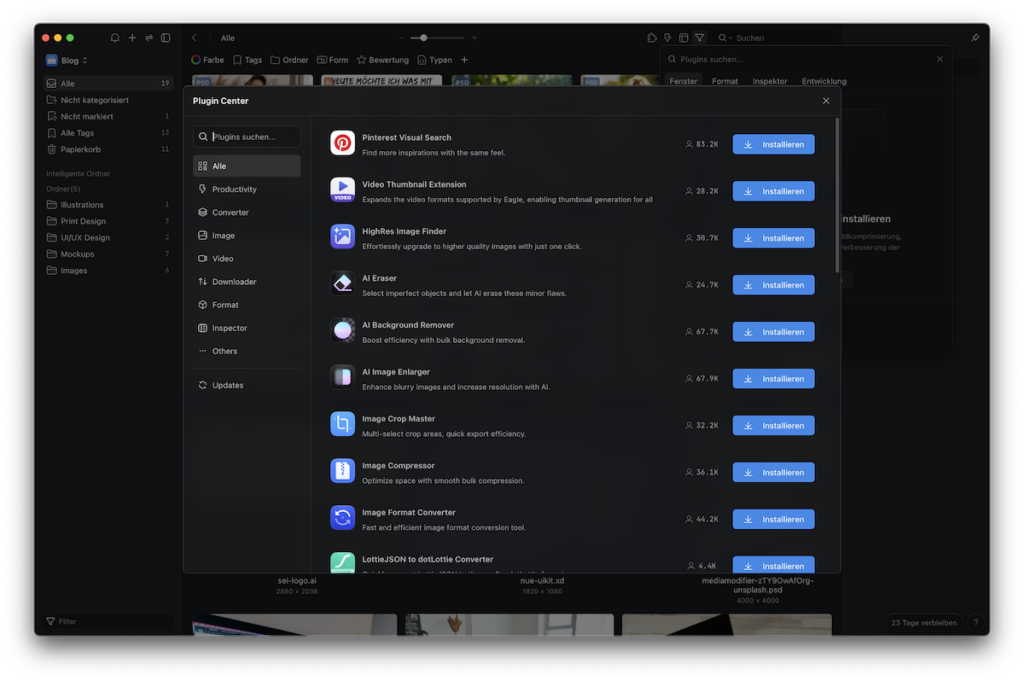
Task: Select the Converter plugin category
Action: (x=247, y=212)
